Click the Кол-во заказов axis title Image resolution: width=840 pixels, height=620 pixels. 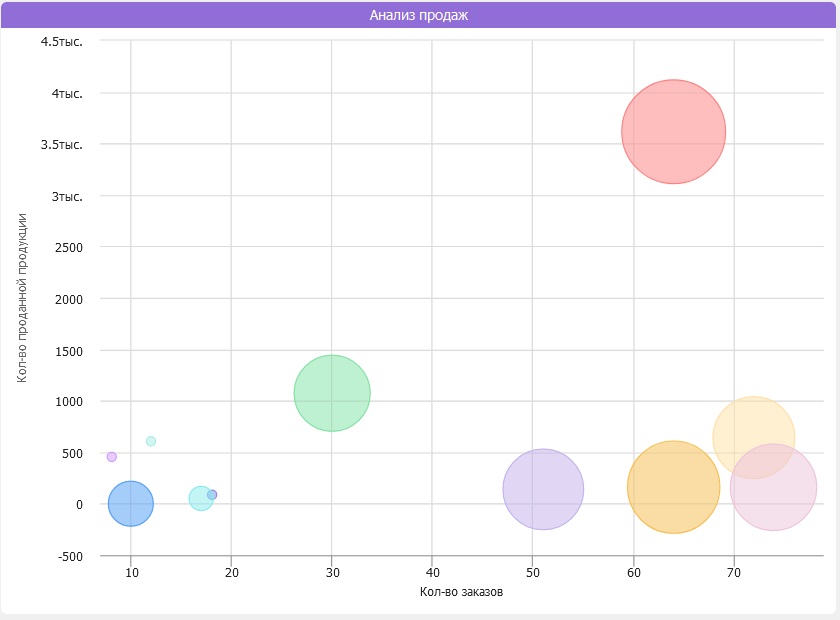[x=461, y=592]
